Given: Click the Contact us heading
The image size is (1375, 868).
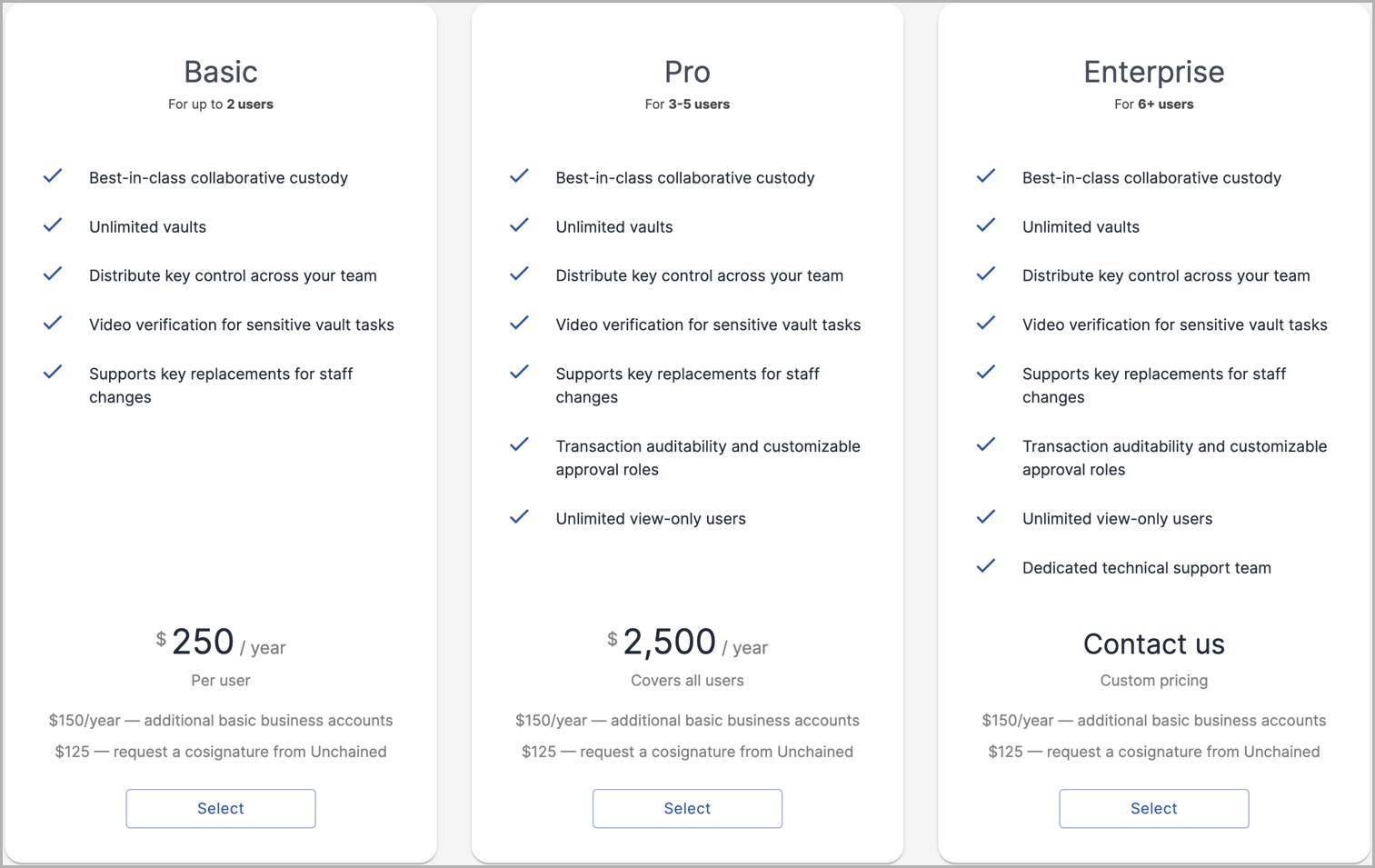Looking at the screenshot, I should coord(1153,644).
